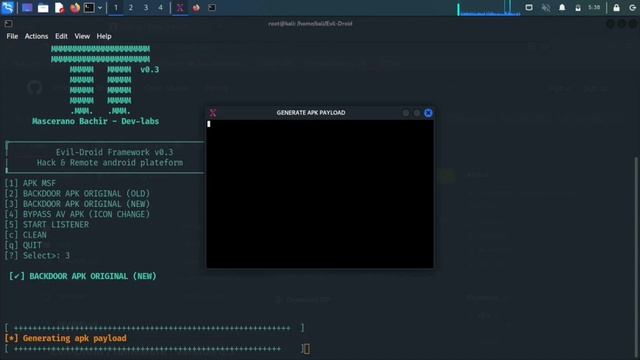Viewport: 640px width, 360px height.
Task: Click the '[q] QUIT' line
Action: [x=23, y=245]
